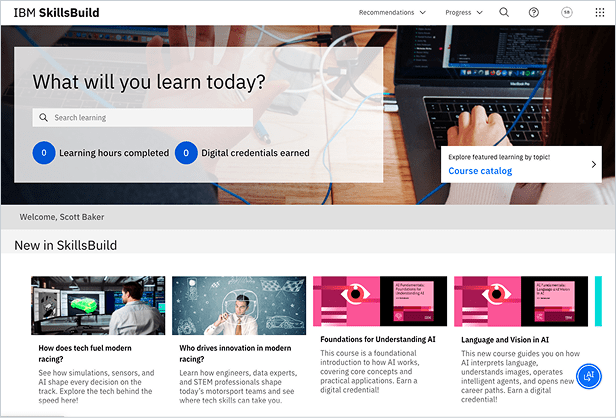Open the help question mark icon
Viewport: 616px width, 418px height.
(534, 13)
